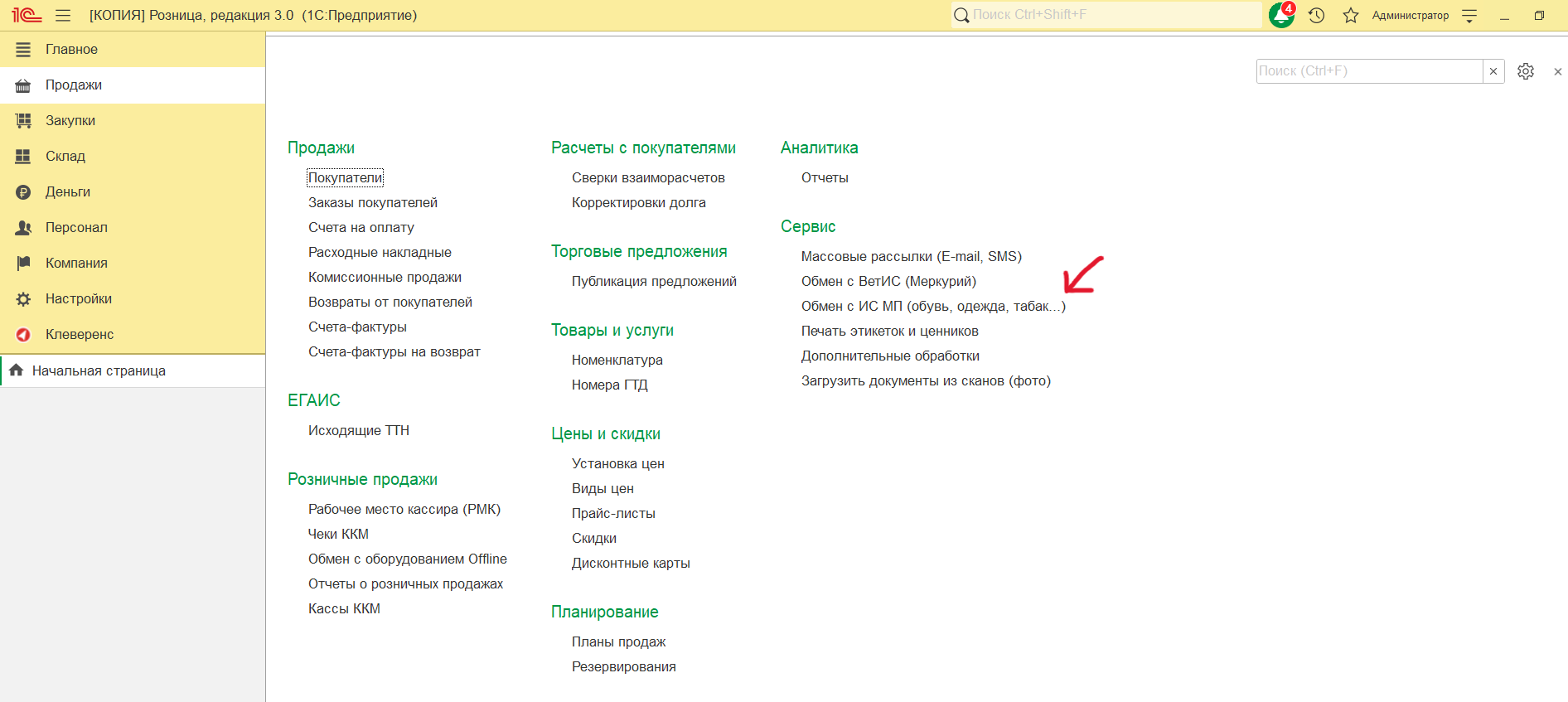Viewport: 1568px width, 702px height.
Task: Open Публикация предложений
Action: [x=654, y=281]
